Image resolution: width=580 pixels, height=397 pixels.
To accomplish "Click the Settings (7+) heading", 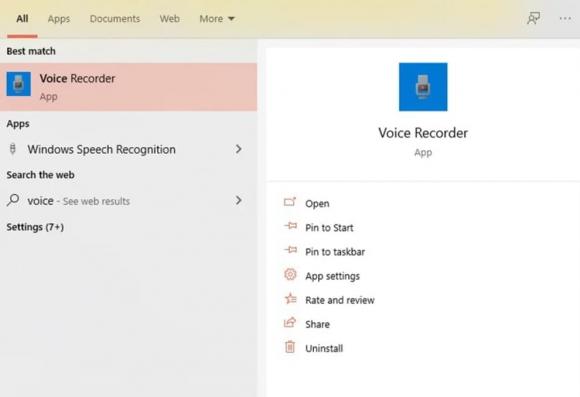I will [35, 227].
